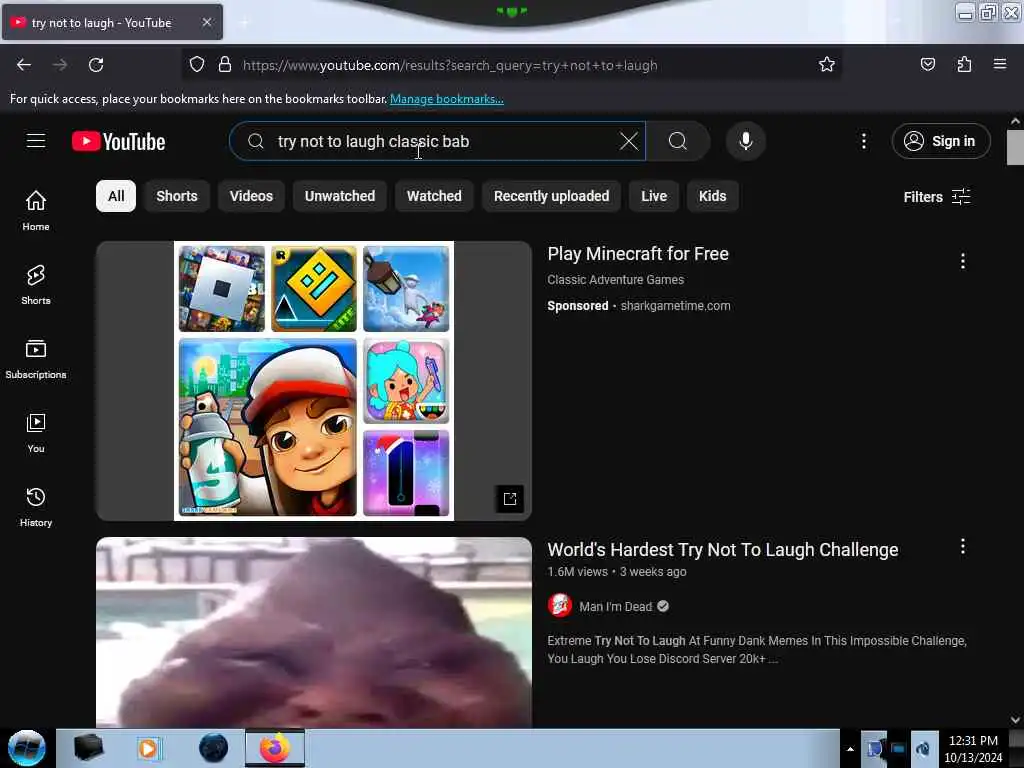Click the vertical scrollbar thumb

coord(1015,148)
